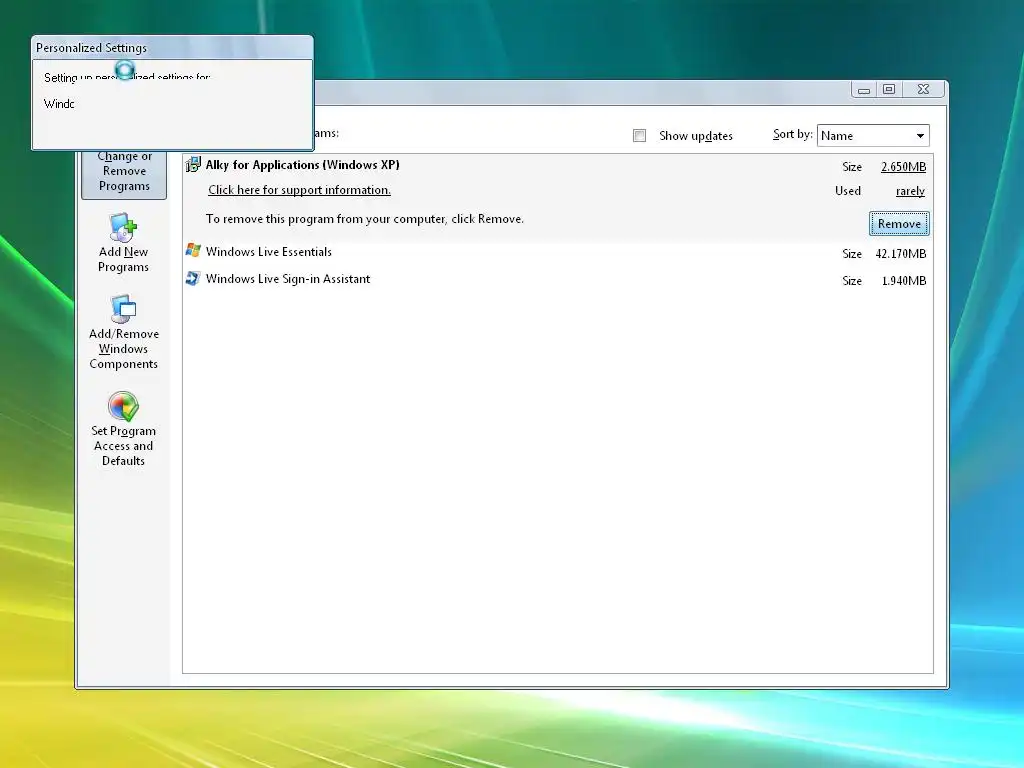Close the Add or Remove Programs window
1024x768 pixels.
pos(923,89)
